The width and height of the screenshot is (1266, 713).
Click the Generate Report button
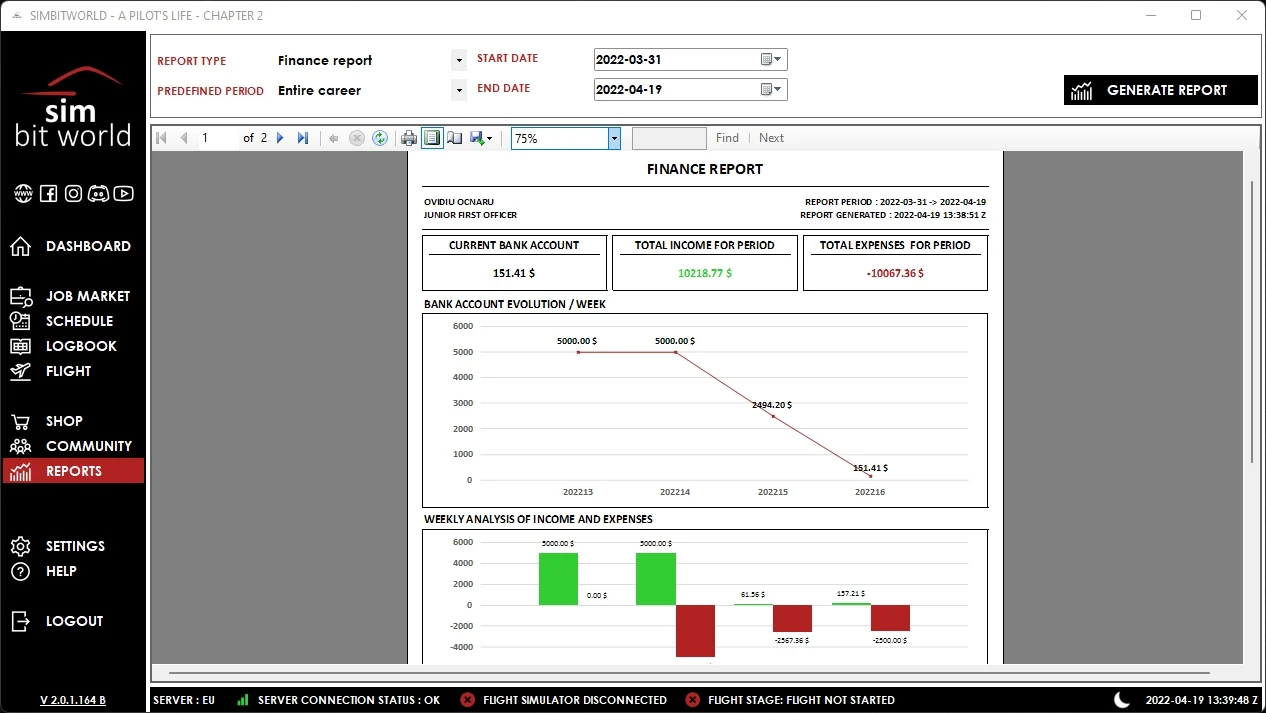(x=1161, y=90)
